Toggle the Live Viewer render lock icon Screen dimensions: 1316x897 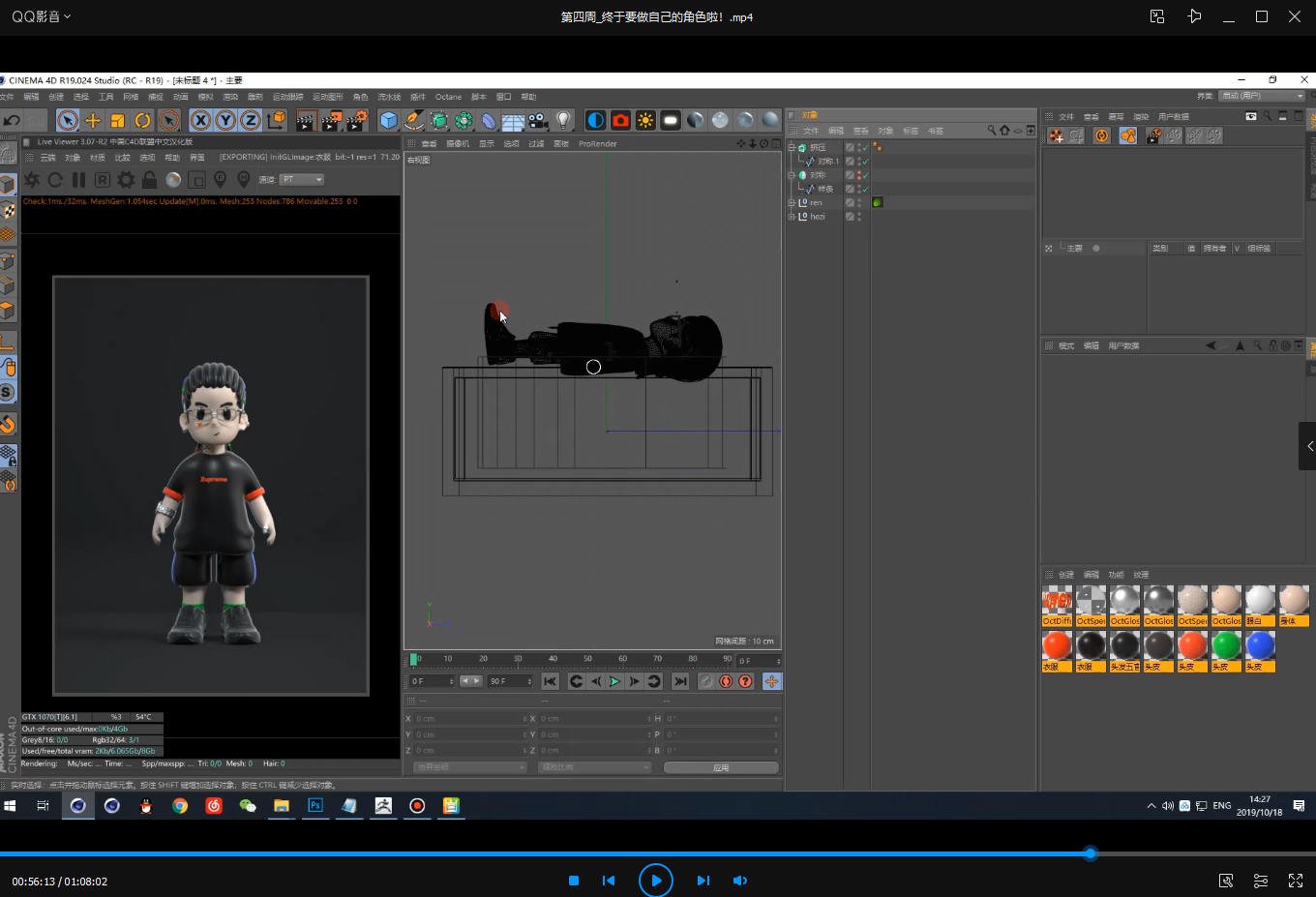tap(149, 180)
